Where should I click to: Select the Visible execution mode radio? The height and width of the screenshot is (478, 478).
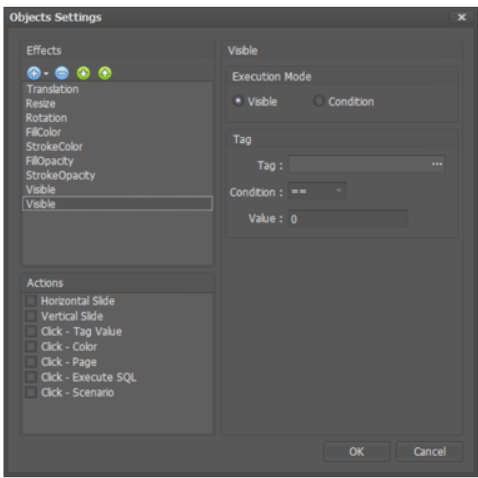[x=238, y=101]
